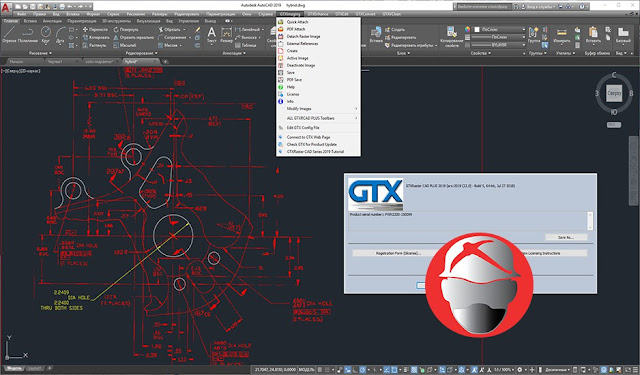640x375 pixels.
Task: Select the Круг (Circle) tool
Action: pyautogui.click(x=46, y=35)
